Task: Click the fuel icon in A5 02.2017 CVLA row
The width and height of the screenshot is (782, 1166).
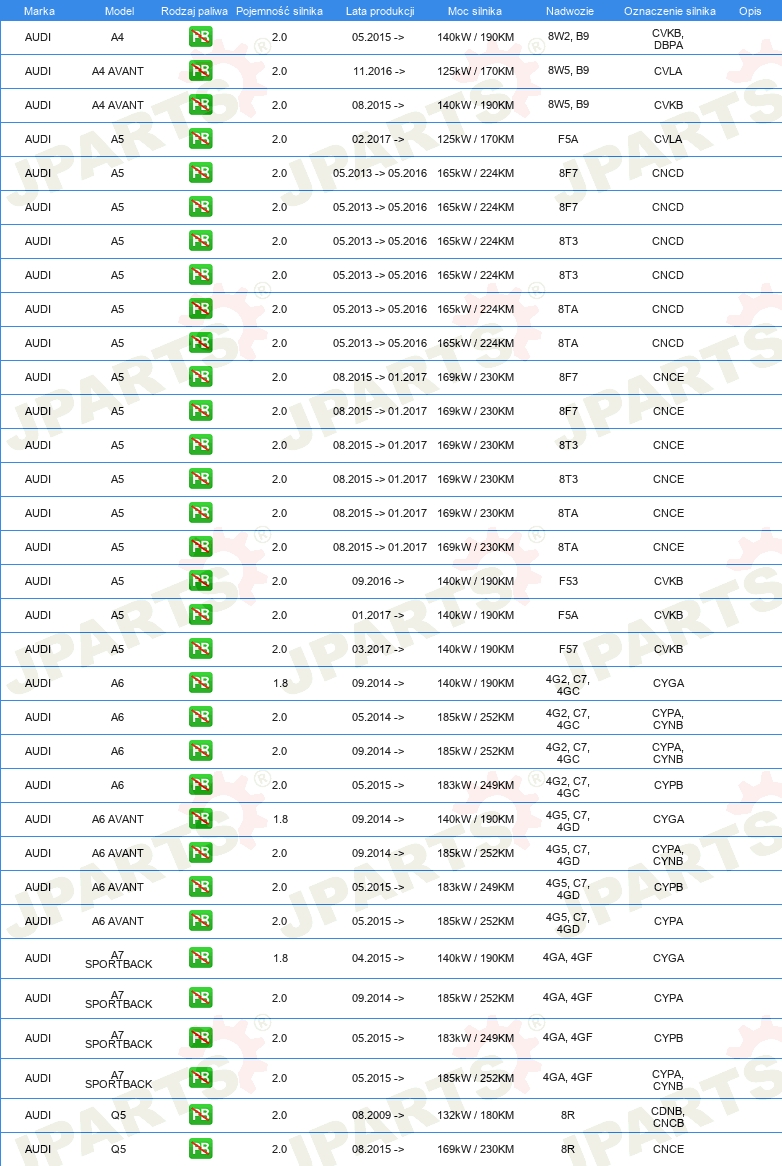Action: click(201, 139)
